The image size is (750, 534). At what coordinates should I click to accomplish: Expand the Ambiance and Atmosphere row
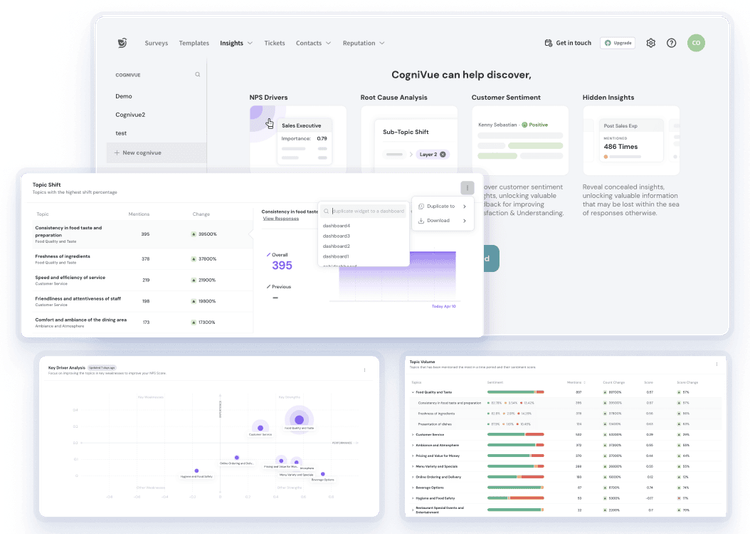tap(413, 445)
